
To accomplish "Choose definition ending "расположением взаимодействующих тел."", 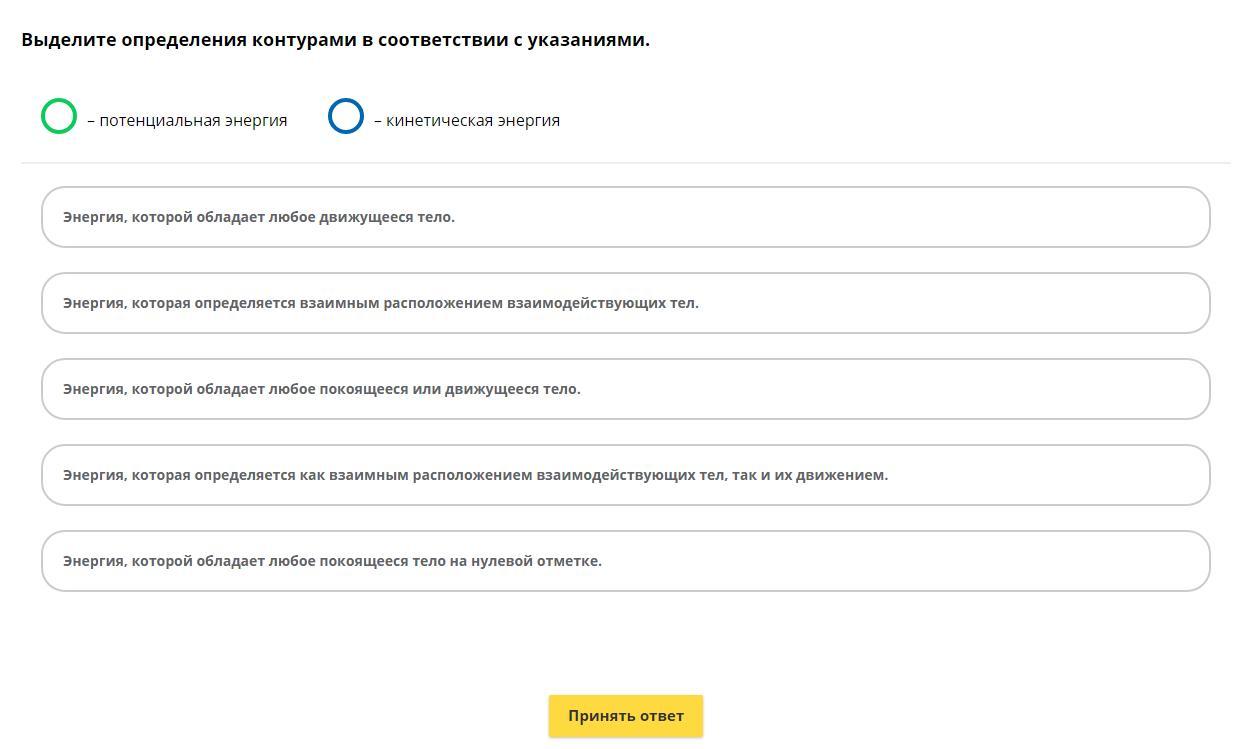I will pos(625,303).
